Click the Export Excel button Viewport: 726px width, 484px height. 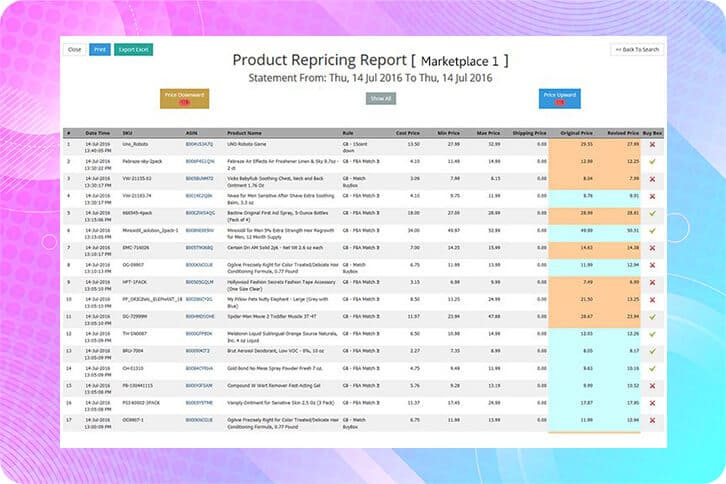(x=133, y=50)
